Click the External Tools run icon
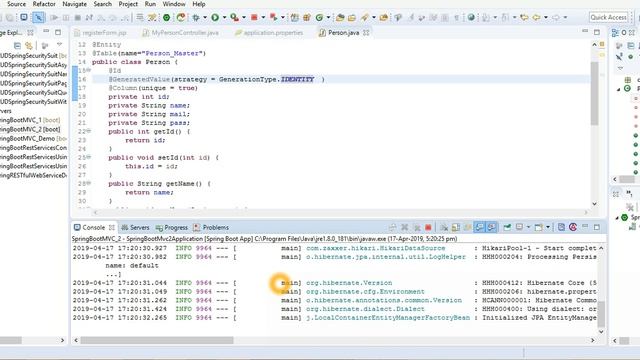 coord(273,18)
